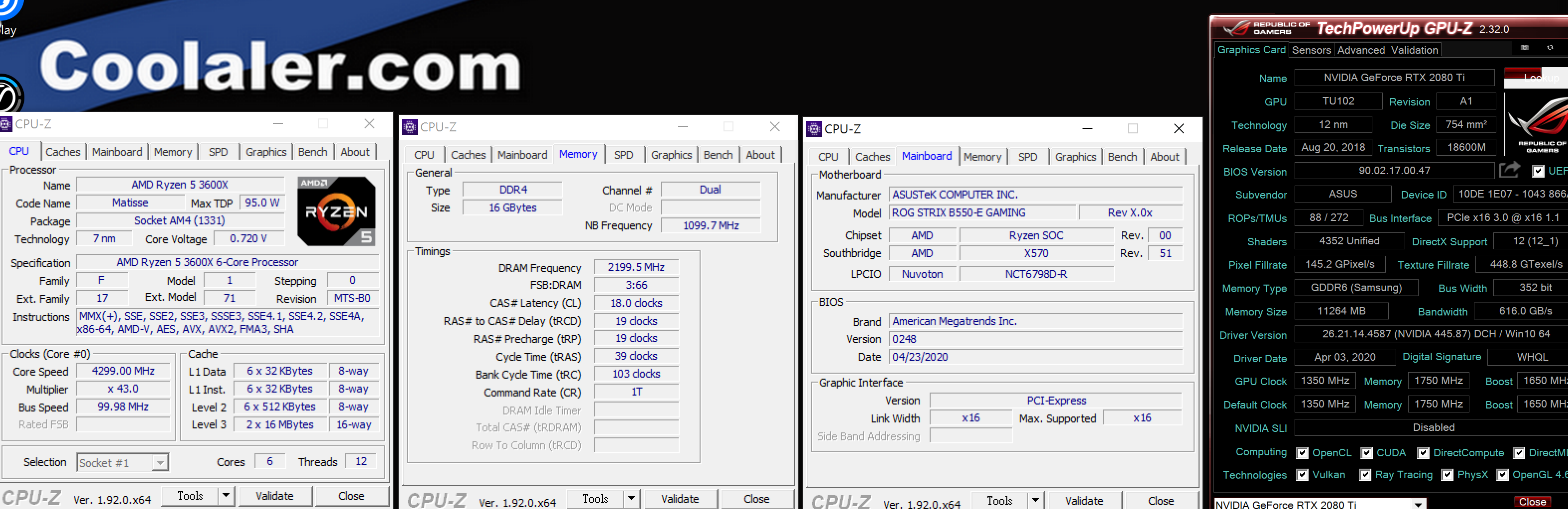Viewport: 1568px width, 509px height.
Task: Click Tools button in CPU window
Action: tap(190, 496)
